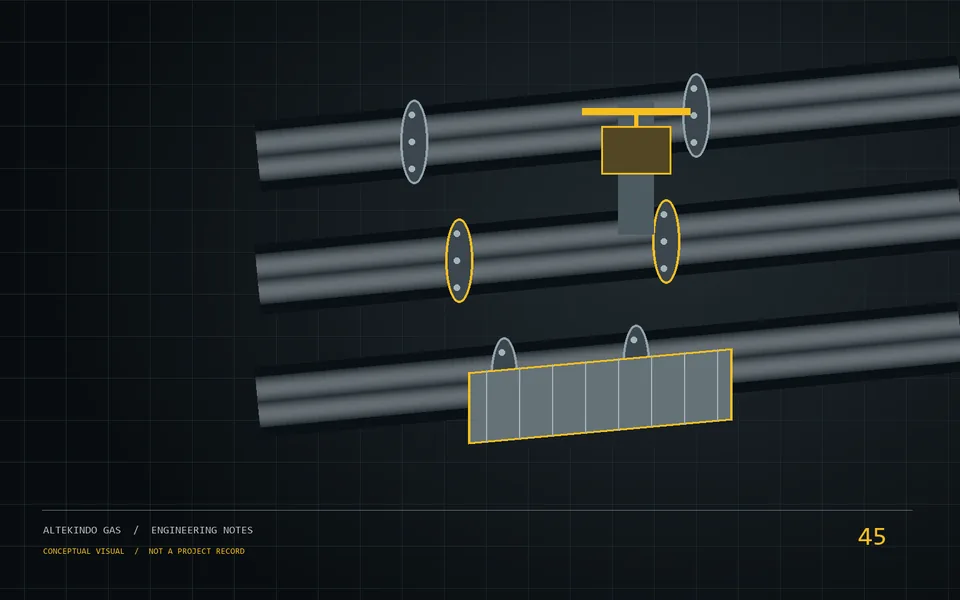Select the gray valve stem below the box
The width and height of the screenshot is (960, 600).
click(636, 205)
